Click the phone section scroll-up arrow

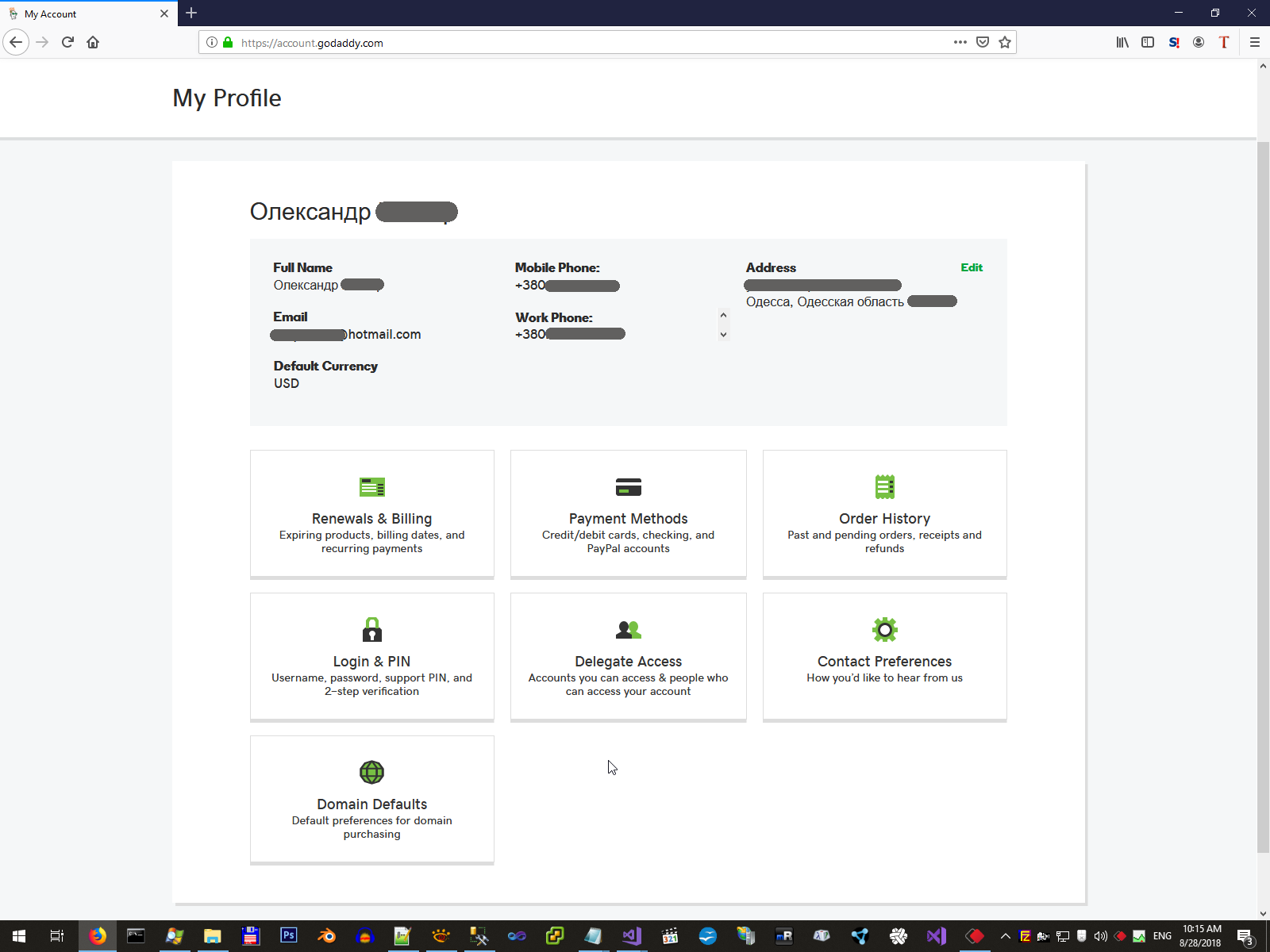coord(723,315)
